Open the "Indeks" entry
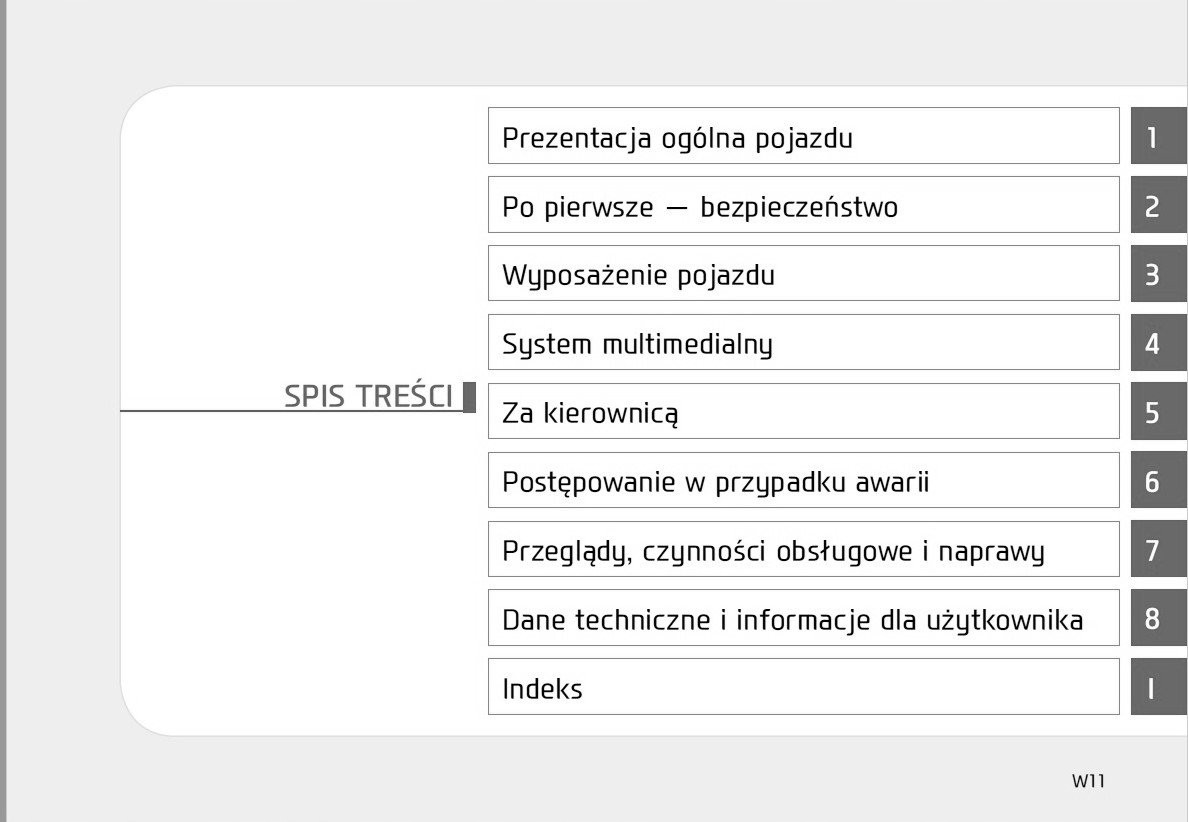This screenshot has width=1188, height=822. pos(803,688)
